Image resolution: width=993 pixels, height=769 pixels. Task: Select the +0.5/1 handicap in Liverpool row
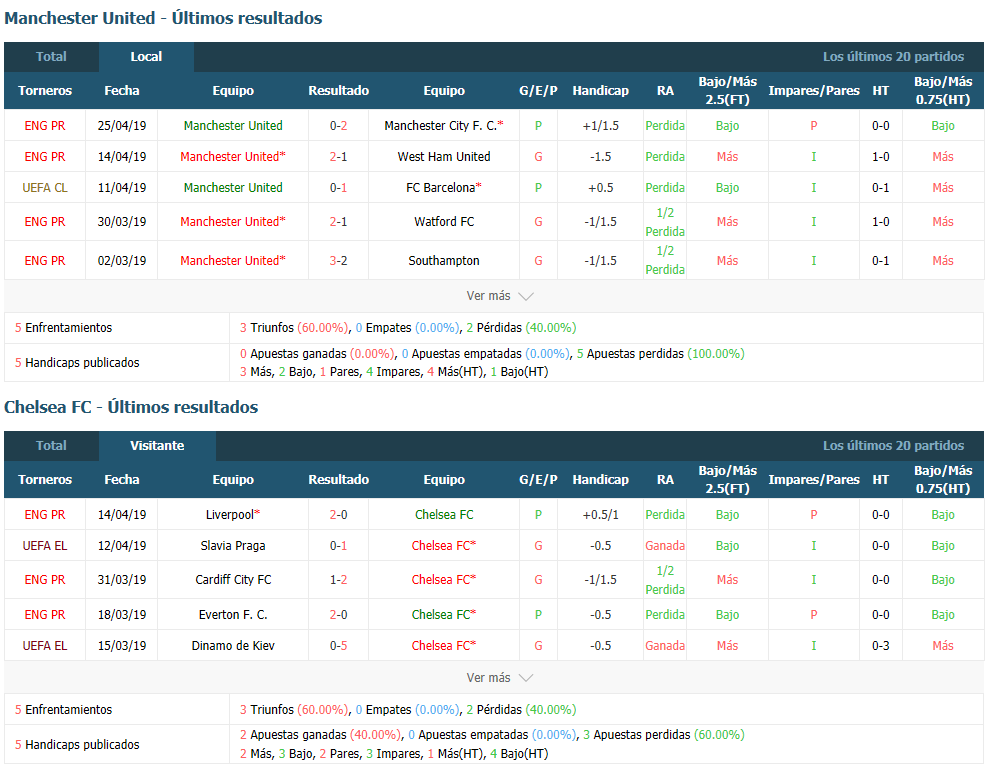point(600,514)
